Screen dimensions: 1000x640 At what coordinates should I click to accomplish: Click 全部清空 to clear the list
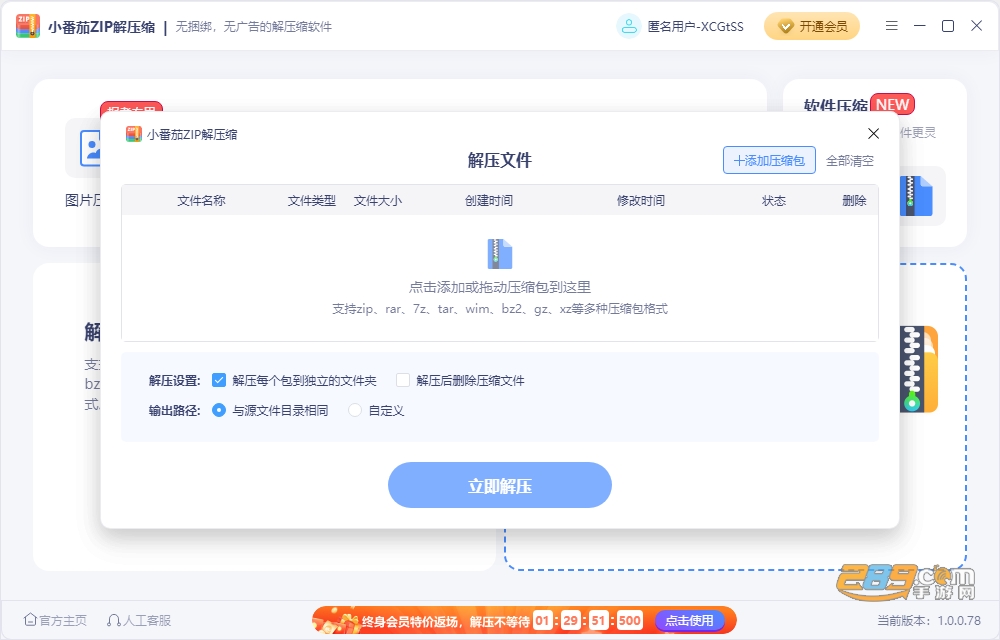coord(849,161)
